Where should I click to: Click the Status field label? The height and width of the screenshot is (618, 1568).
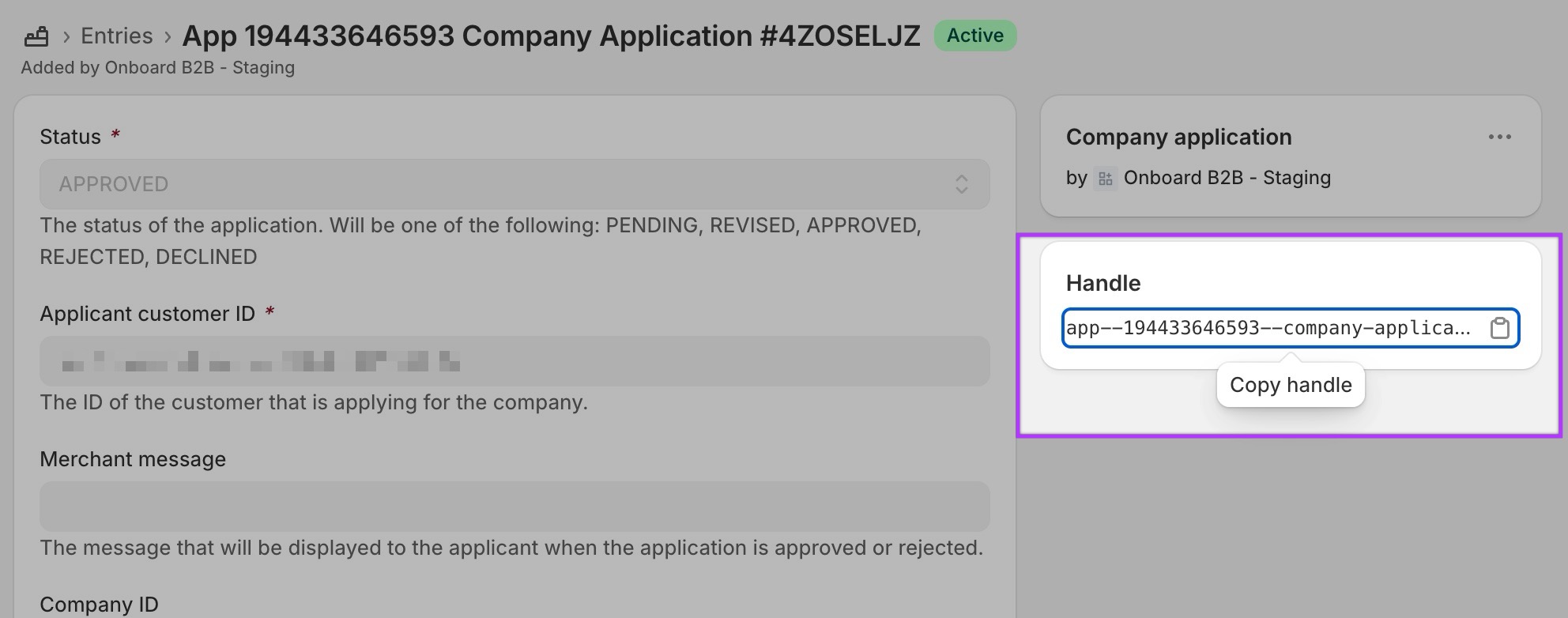70,137
